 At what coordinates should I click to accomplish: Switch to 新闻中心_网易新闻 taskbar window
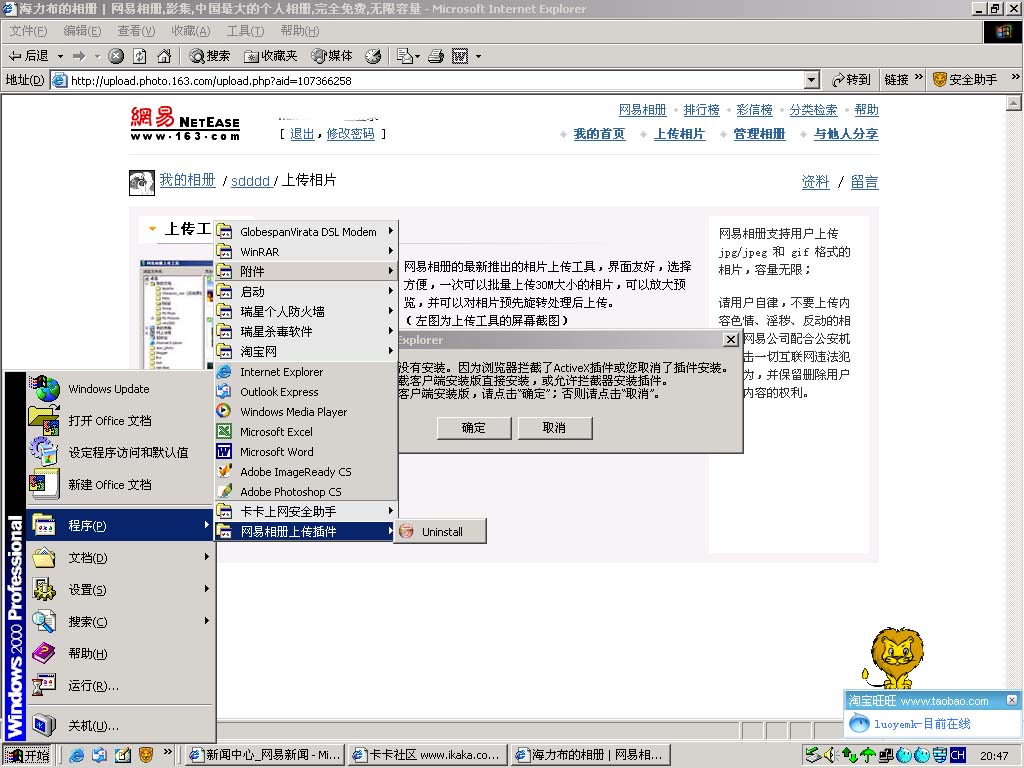coord(264,756)
